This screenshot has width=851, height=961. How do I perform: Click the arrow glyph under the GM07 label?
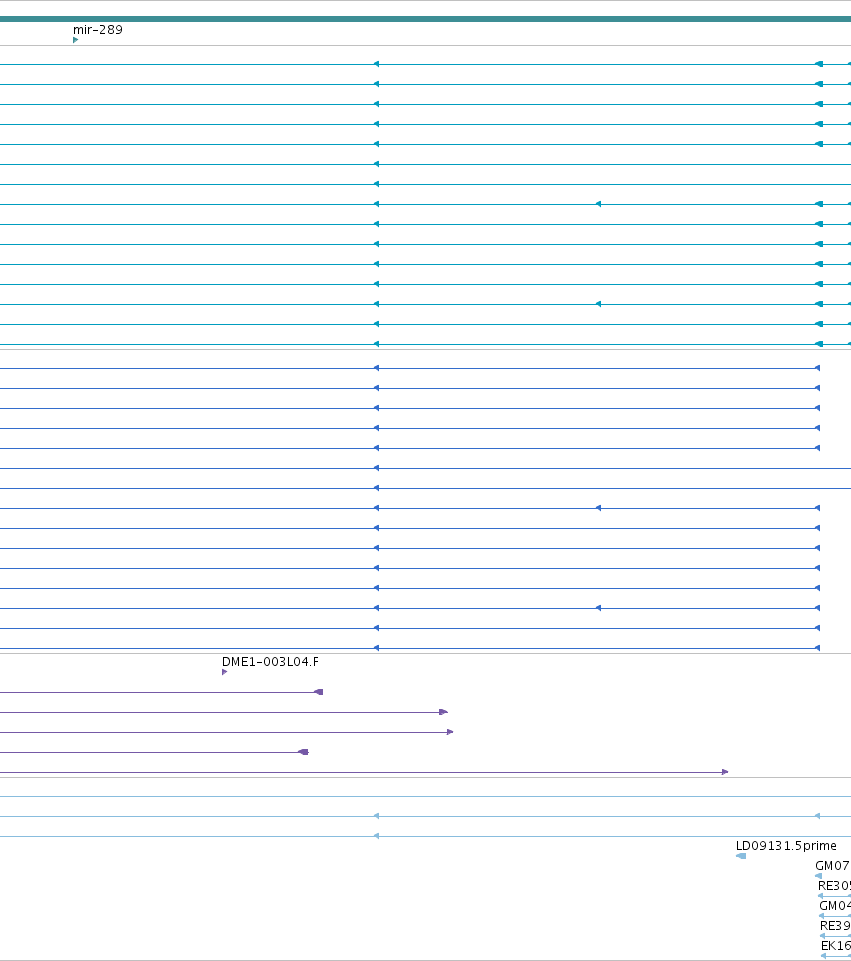point(819,876)
